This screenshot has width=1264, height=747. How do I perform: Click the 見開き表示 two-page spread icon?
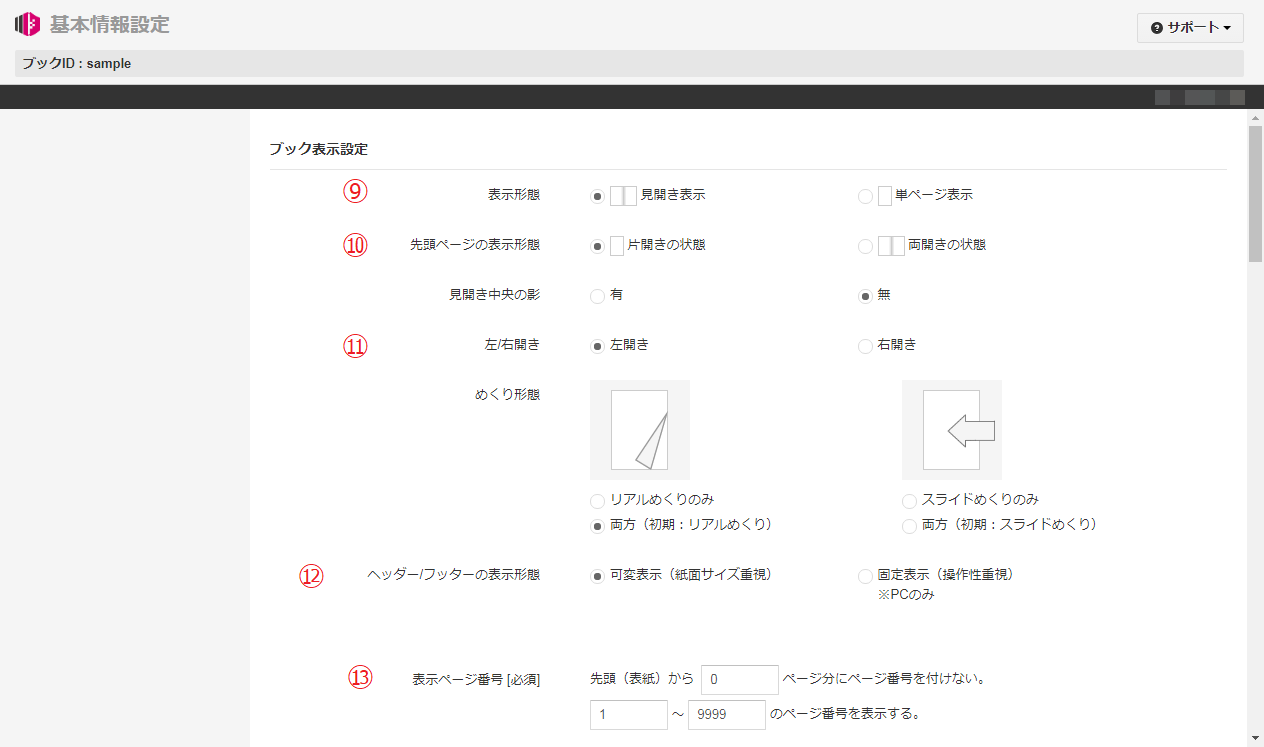coord(623,196)
